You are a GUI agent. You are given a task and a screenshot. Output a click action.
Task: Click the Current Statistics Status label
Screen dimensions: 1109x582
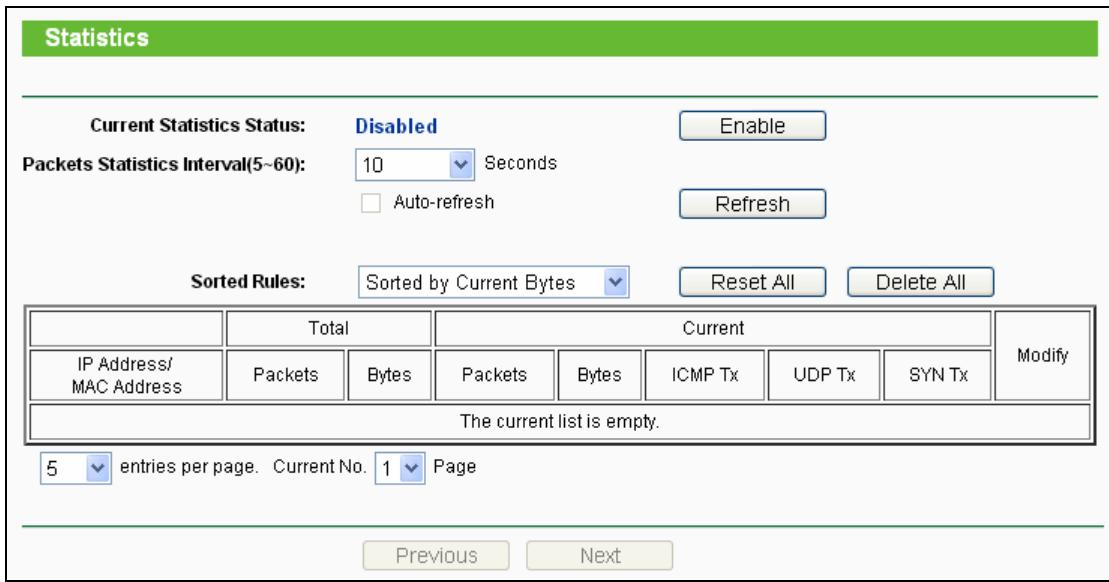pyautogui.click(x=198, y=125)
